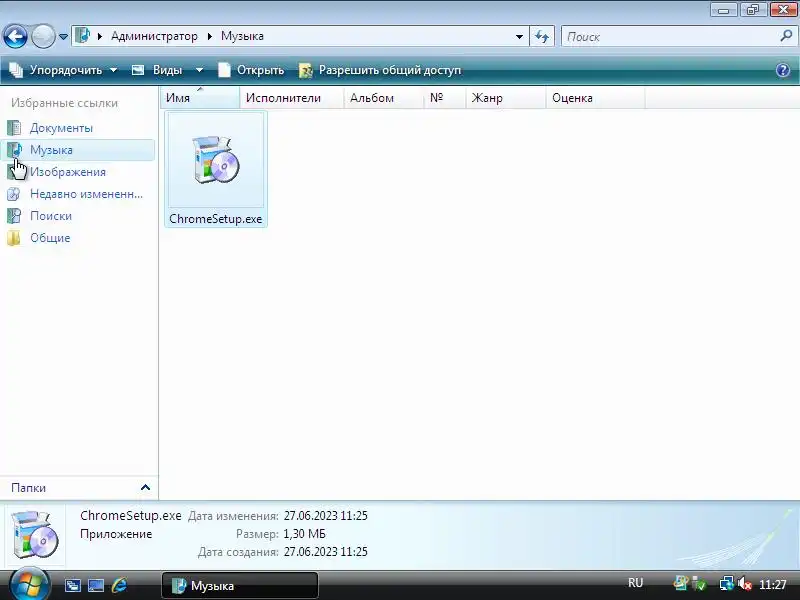The width and height of the screenshot is (800, 600).
Task: Open Документы in favorite links
Action: (61, 128)
